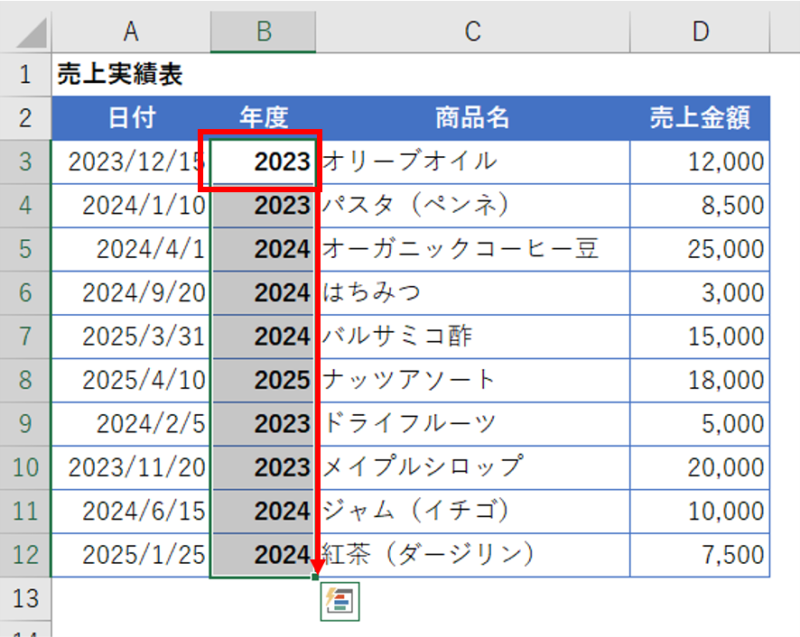
Task: Open the Quick Analysis icon below the selection
Action: (x=340, y=601)
